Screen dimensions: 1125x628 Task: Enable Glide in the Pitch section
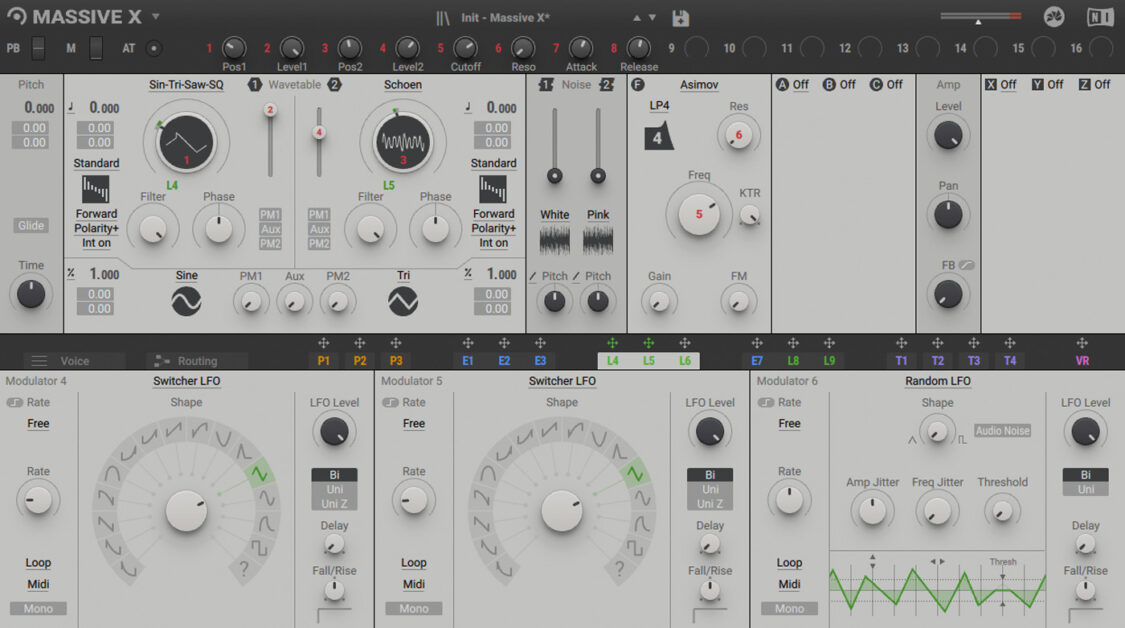point(30,225)
